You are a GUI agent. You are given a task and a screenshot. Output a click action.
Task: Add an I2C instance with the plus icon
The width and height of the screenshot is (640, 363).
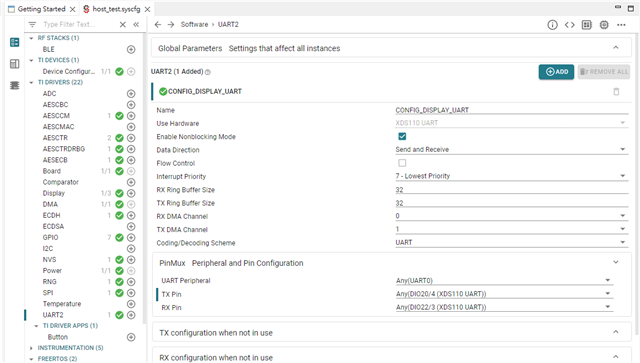(x=131, y=248)
